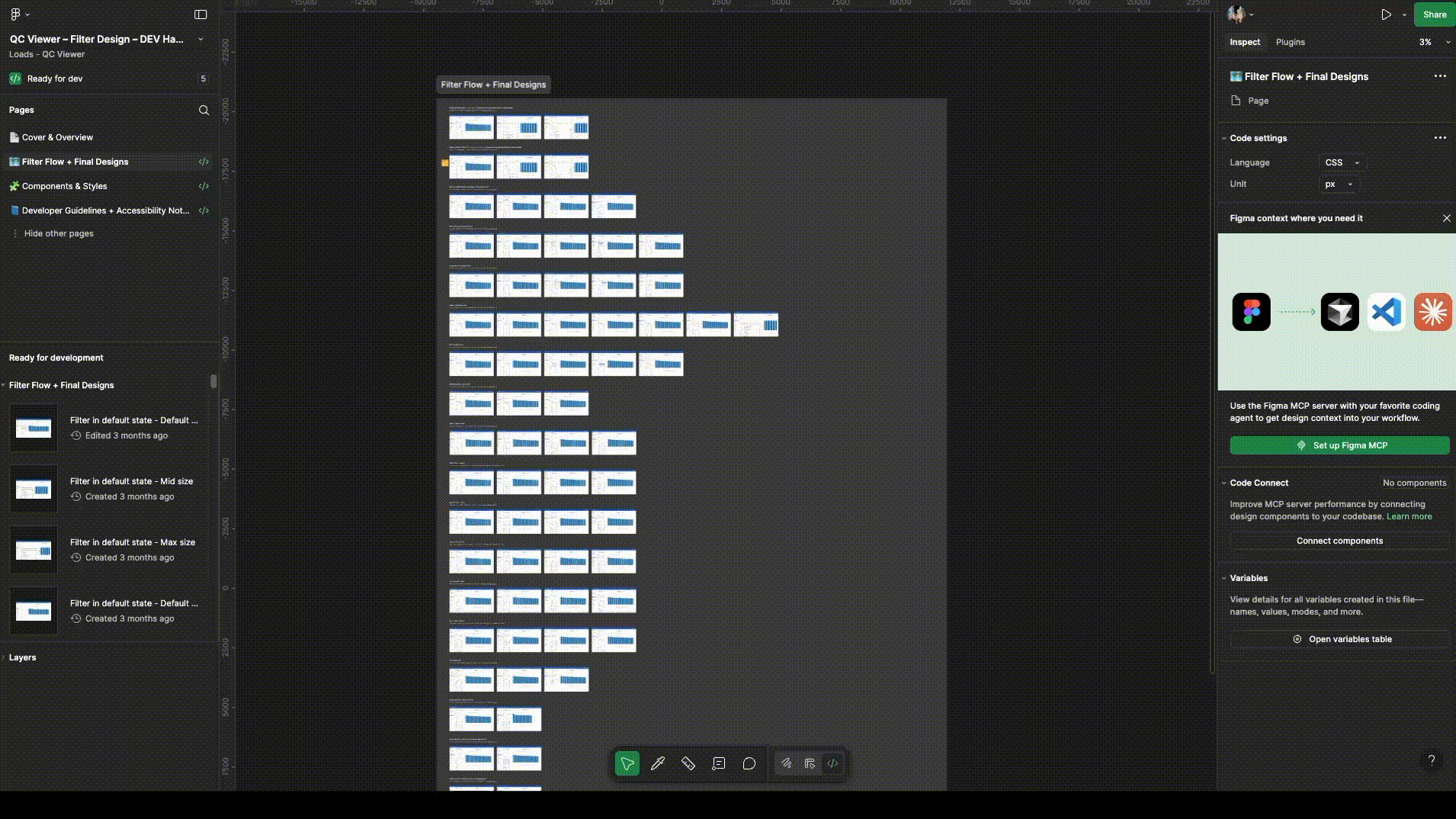Toggle the Dev Mode code icon in the toolbar
1456x819 pixels.
coord(832,763)
